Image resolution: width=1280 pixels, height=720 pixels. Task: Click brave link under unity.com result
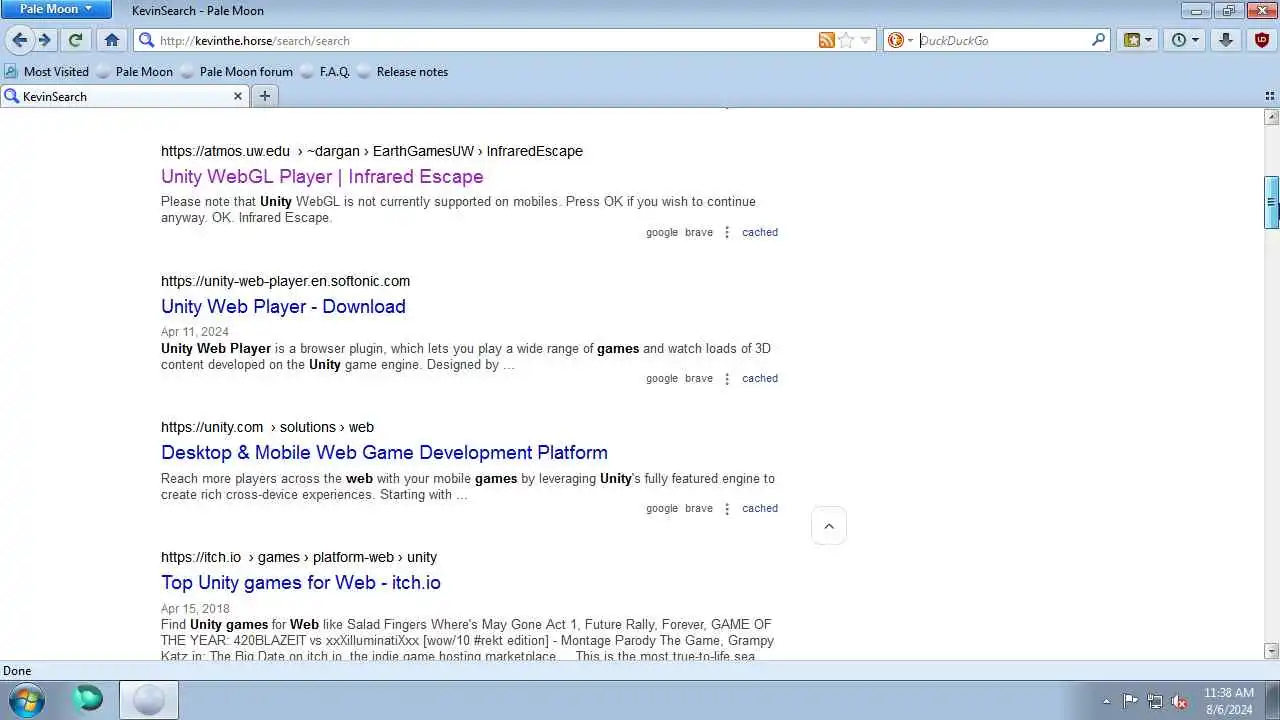point(699,508)
